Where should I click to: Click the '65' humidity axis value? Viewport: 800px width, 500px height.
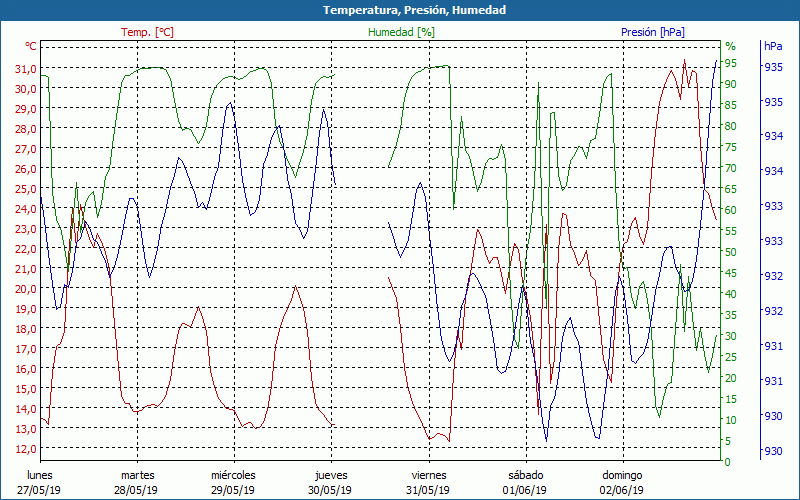(731, 189)
